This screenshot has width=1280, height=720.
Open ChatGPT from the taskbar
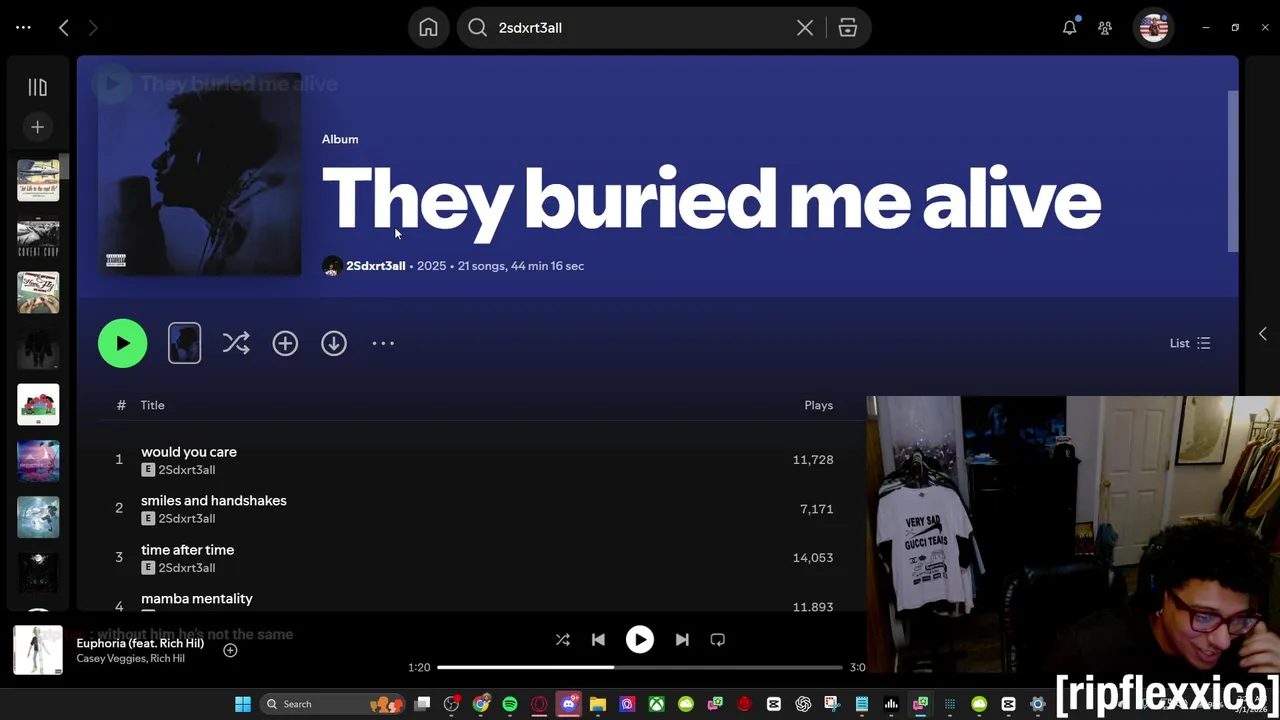pos(803,704)
